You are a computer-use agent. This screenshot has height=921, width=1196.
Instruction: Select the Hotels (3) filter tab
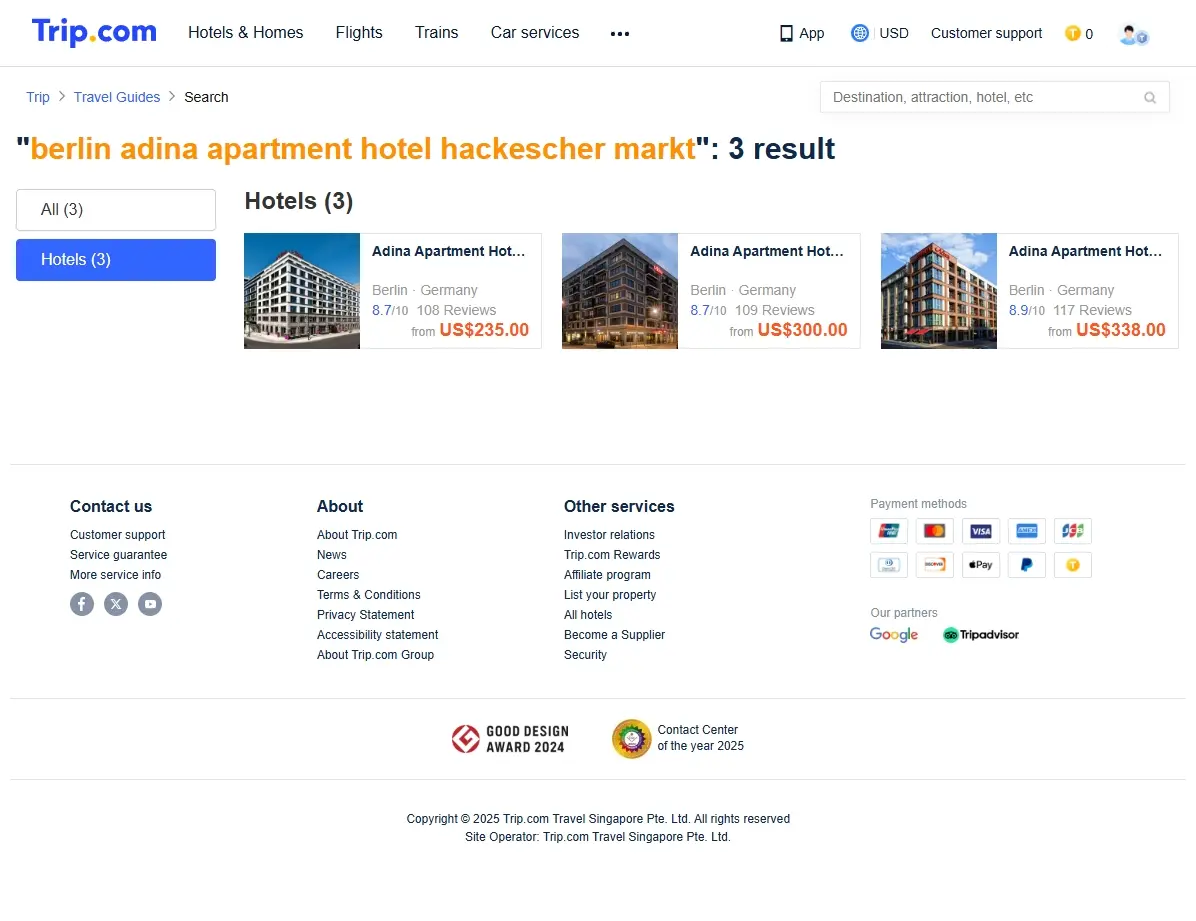point(116,260)
